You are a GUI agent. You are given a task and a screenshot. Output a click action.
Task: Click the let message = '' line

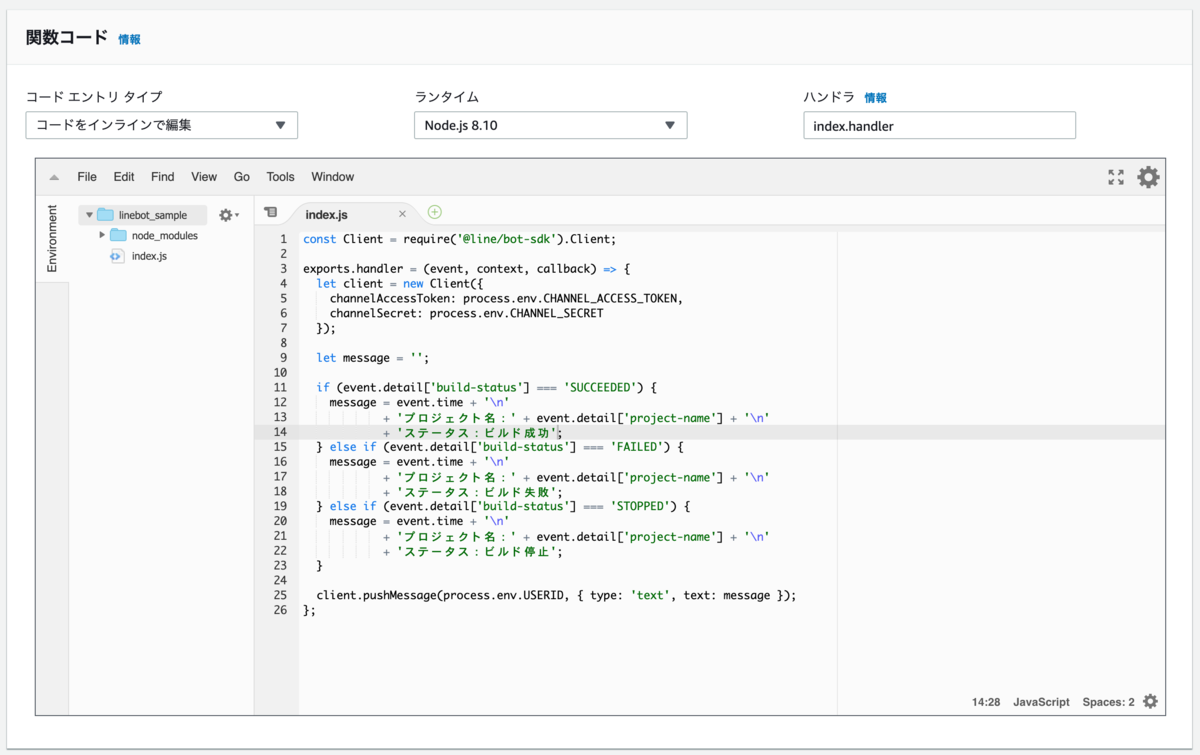pos(372,358)
